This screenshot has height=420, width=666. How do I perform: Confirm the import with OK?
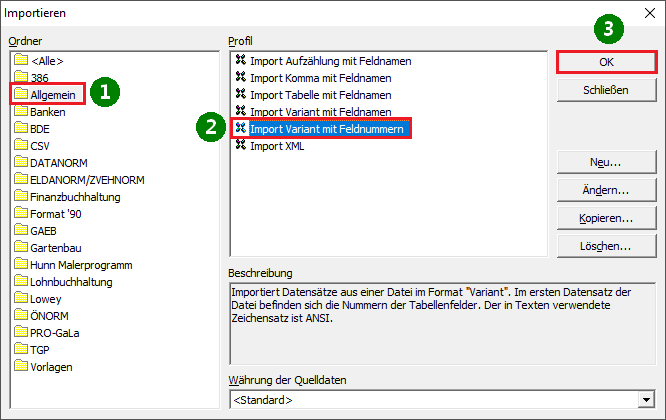(606, 62)
